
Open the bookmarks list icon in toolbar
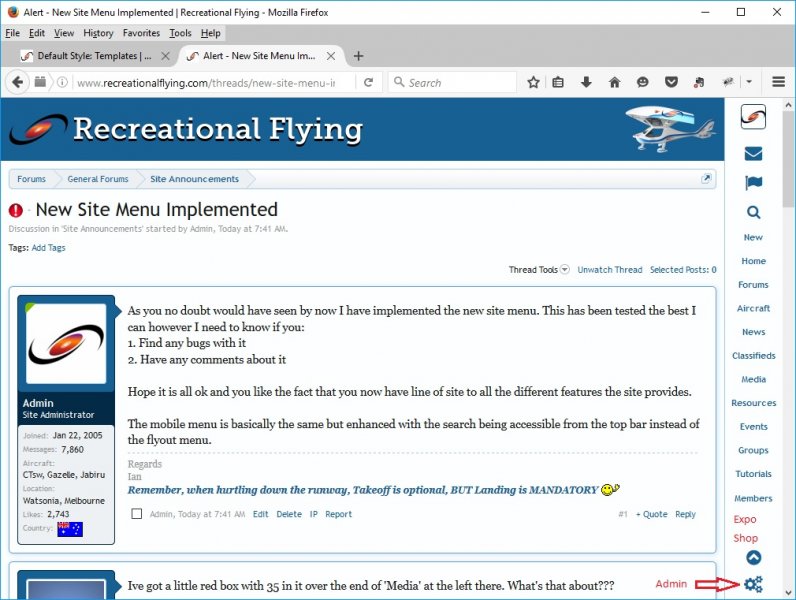point(558,82)
